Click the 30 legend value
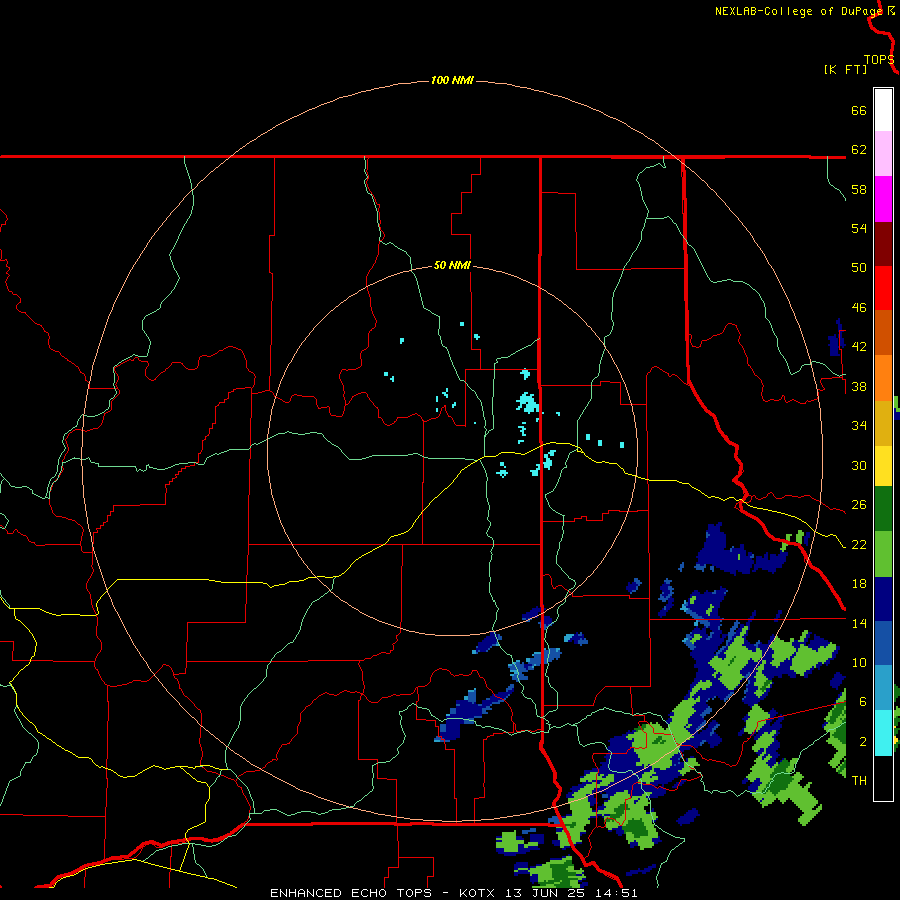Image resolution: width=900 pixels, height=900 pixels. [859, 465]
